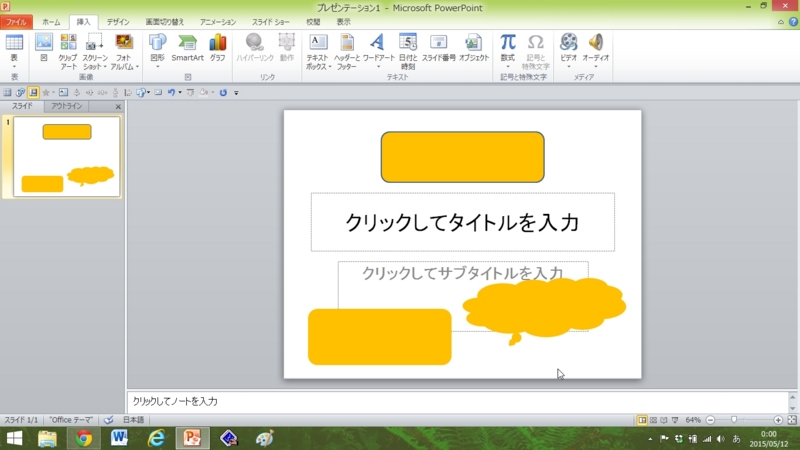Click the zoom slider handle
The width and height of the screenshot is (800, 450).
coord(734,420)
